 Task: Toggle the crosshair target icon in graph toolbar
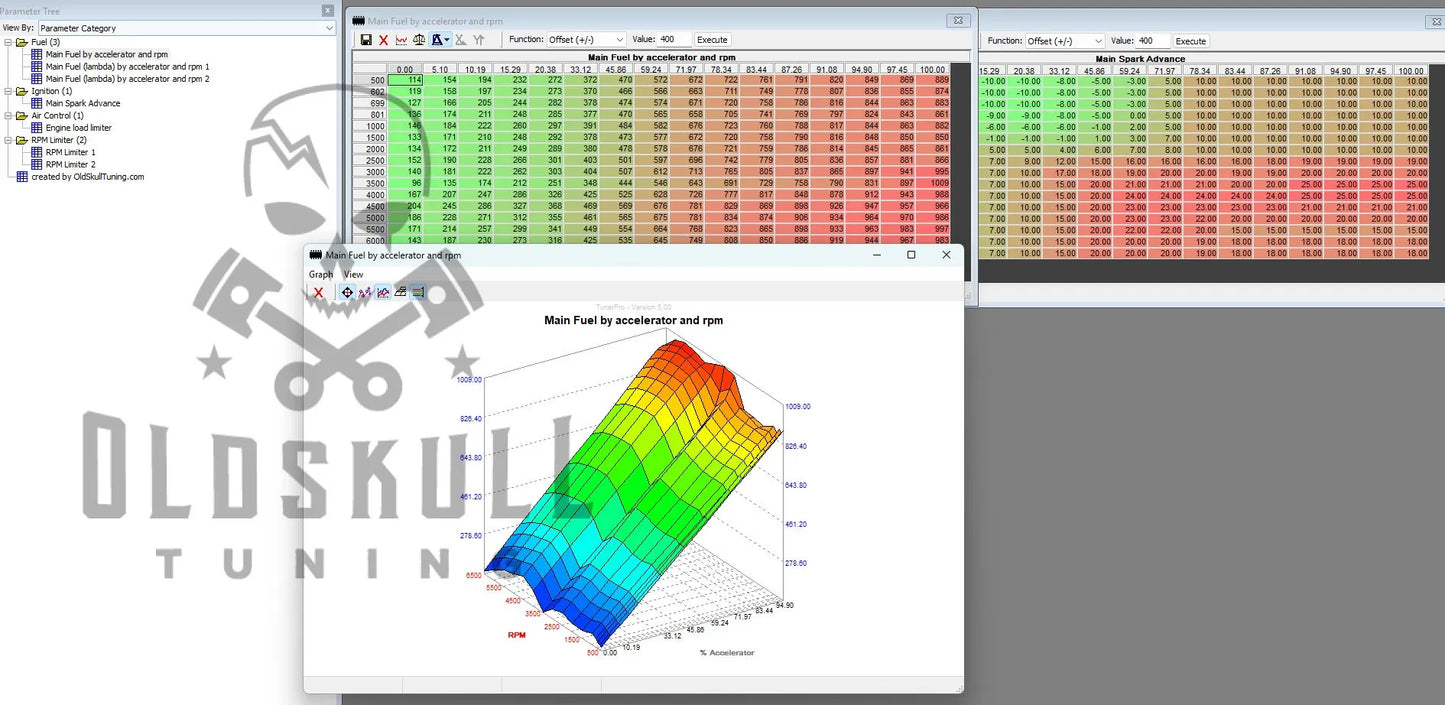pyautogui.click(x=347, y=292)
